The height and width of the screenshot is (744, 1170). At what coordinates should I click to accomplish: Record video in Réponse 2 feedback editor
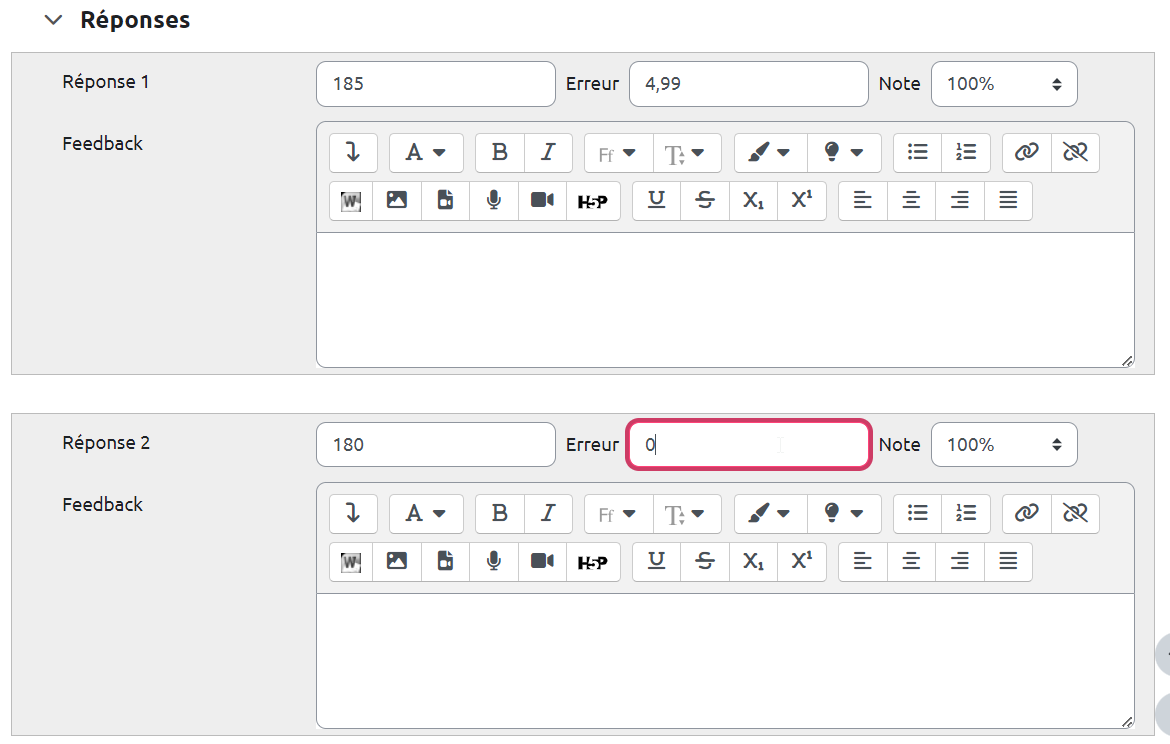tap(542, 562)
